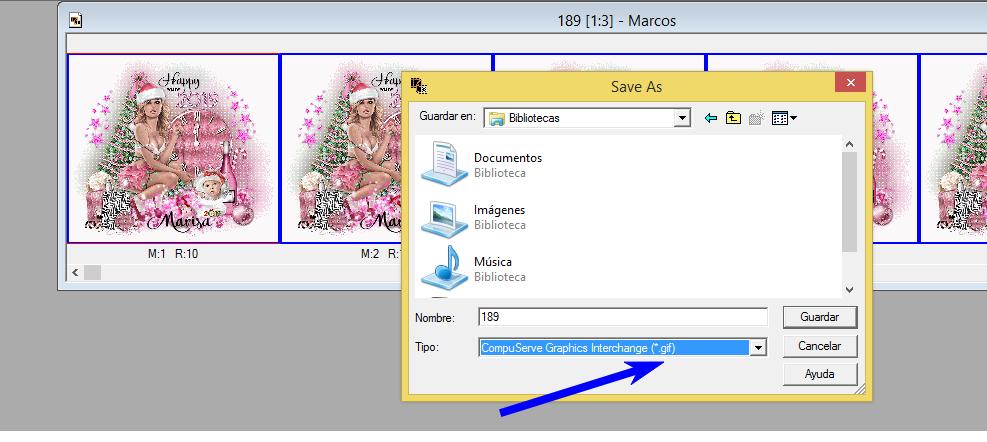Click the Ayuda button
The height and width of the screenshot is (442, 987).
click(x=820, y=374)
